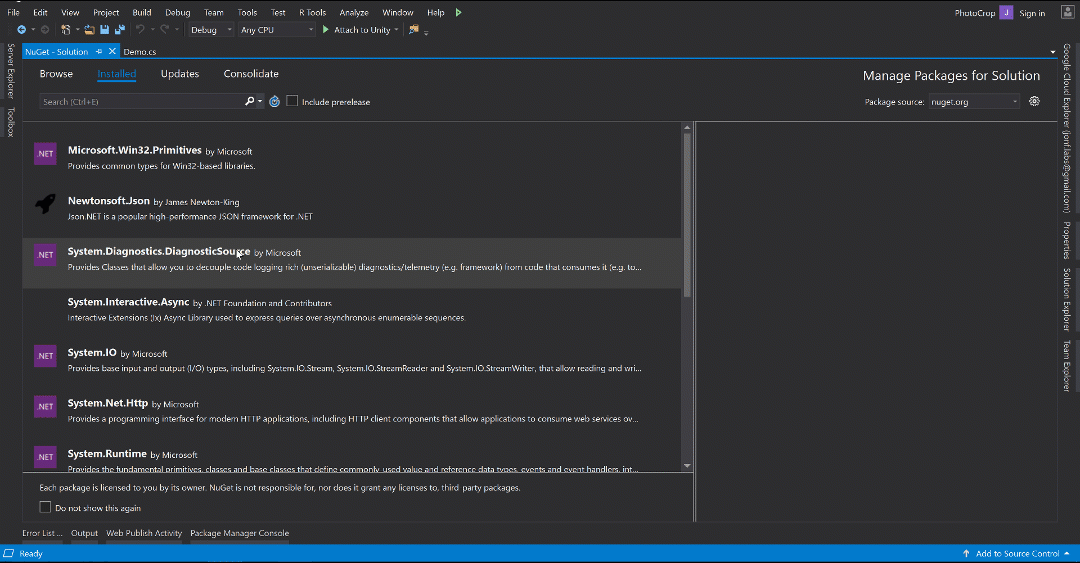Click the Refresh packages icon

274,101
